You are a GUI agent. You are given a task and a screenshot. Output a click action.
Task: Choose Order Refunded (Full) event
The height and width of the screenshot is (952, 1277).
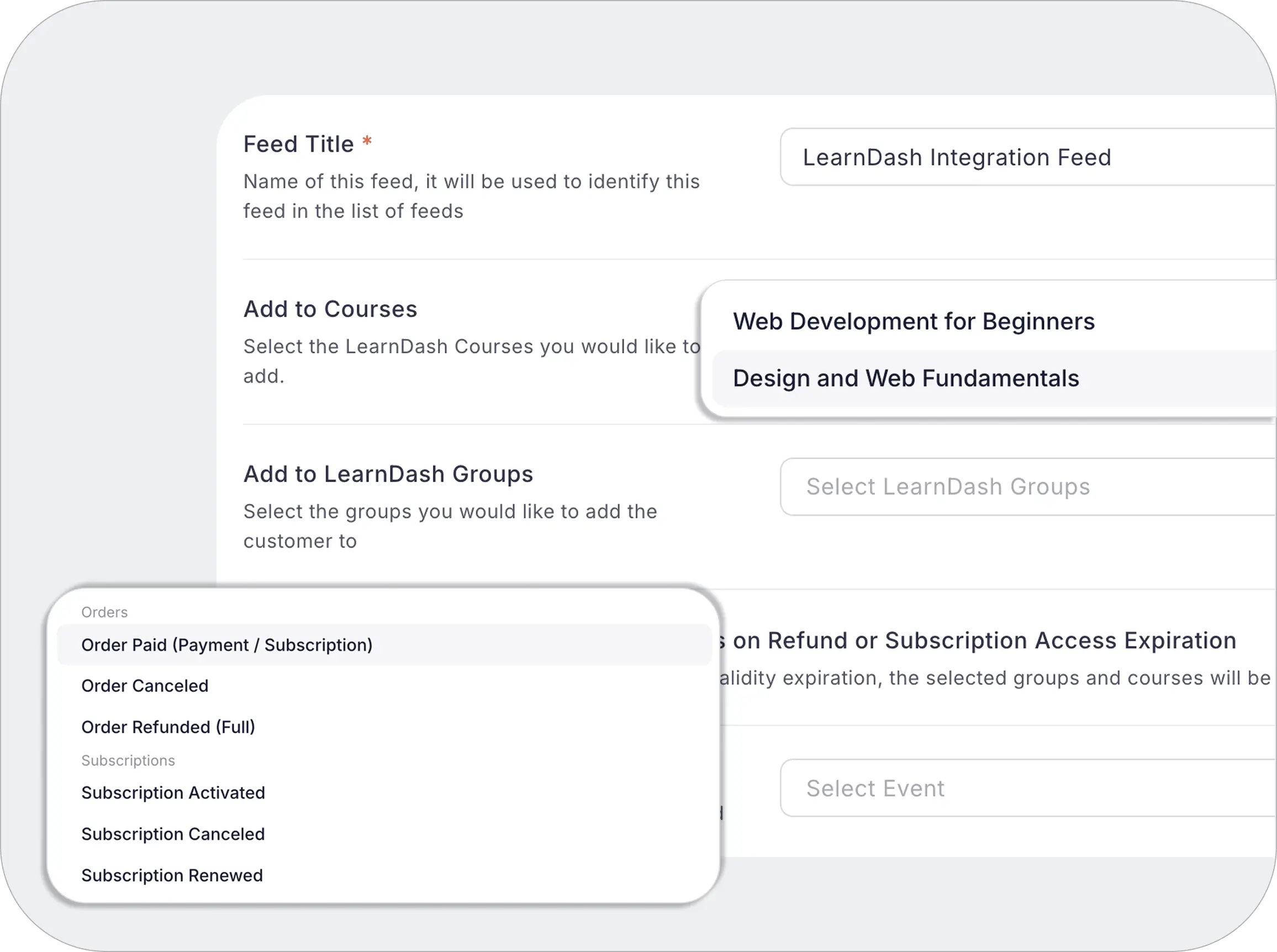168,727
